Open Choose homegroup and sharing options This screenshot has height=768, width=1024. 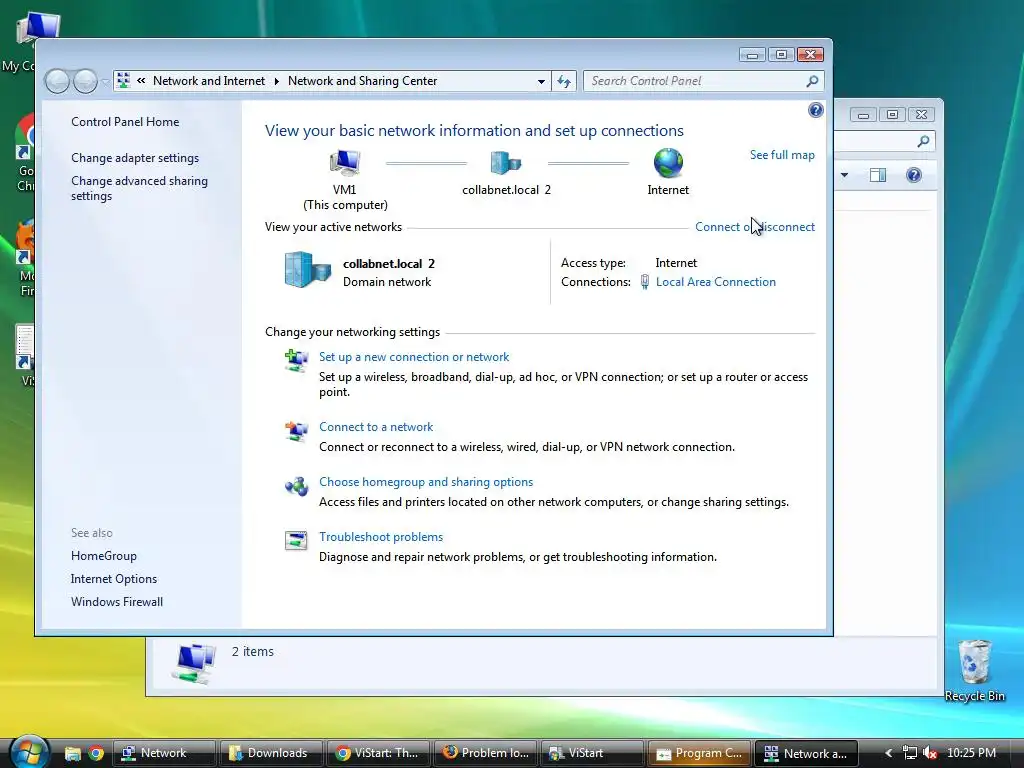pos(426,481)
